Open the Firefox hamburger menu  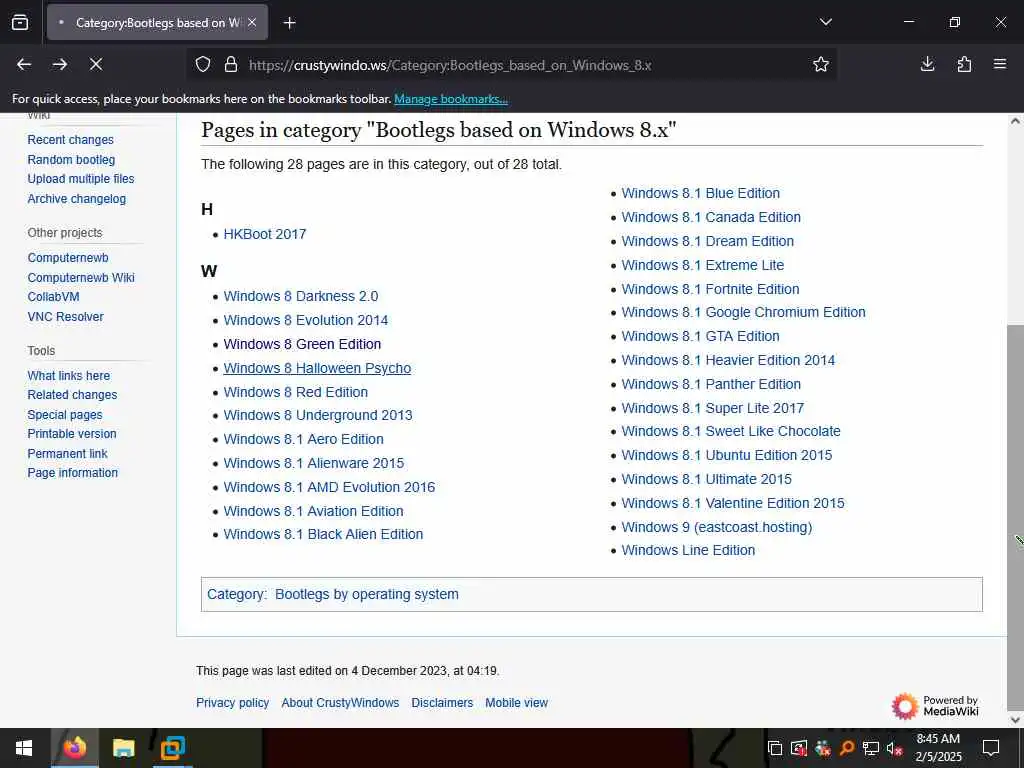click(x=1000, y=64)
